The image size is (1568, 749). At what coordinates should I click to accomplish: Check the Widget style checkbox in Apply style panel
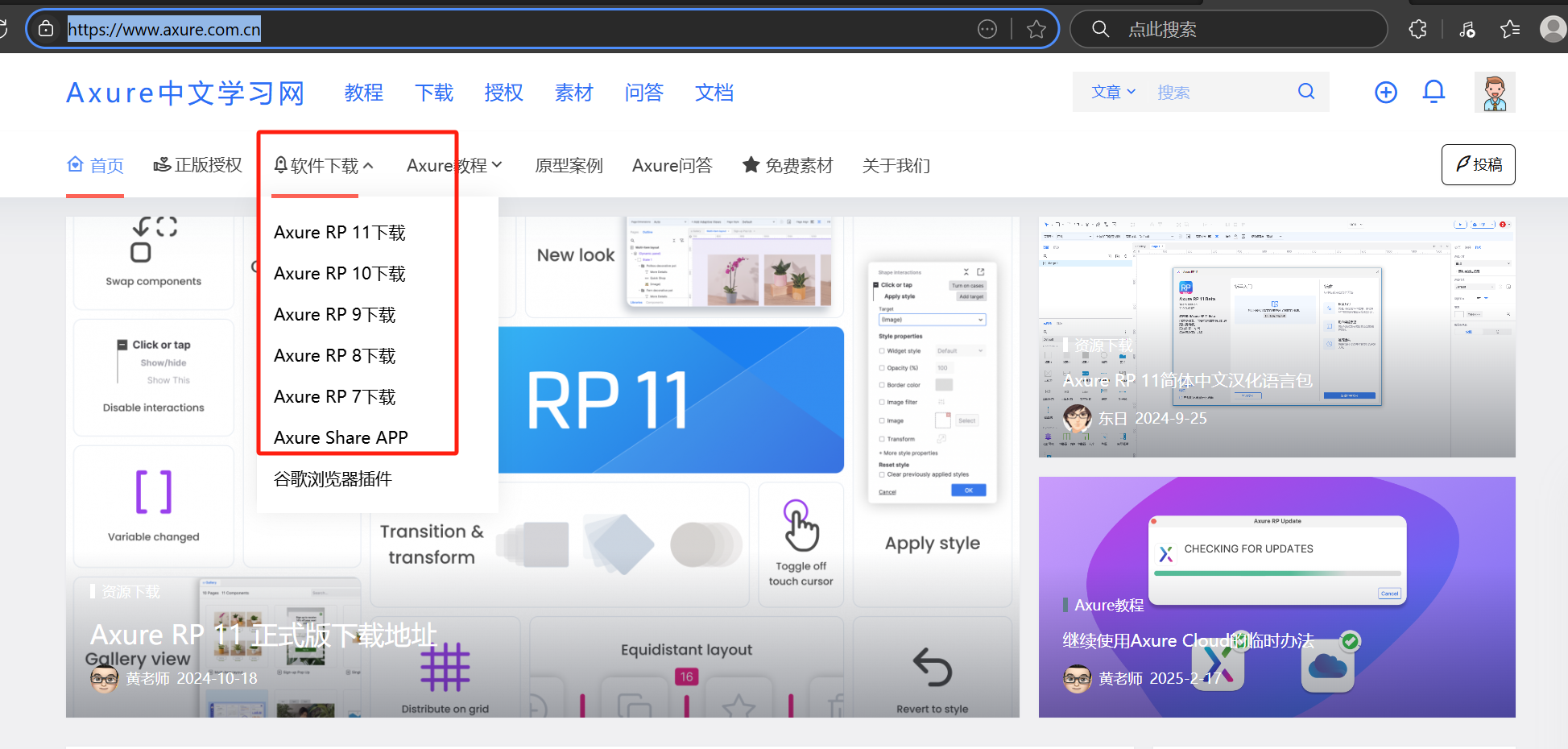[x=880, y=350]
